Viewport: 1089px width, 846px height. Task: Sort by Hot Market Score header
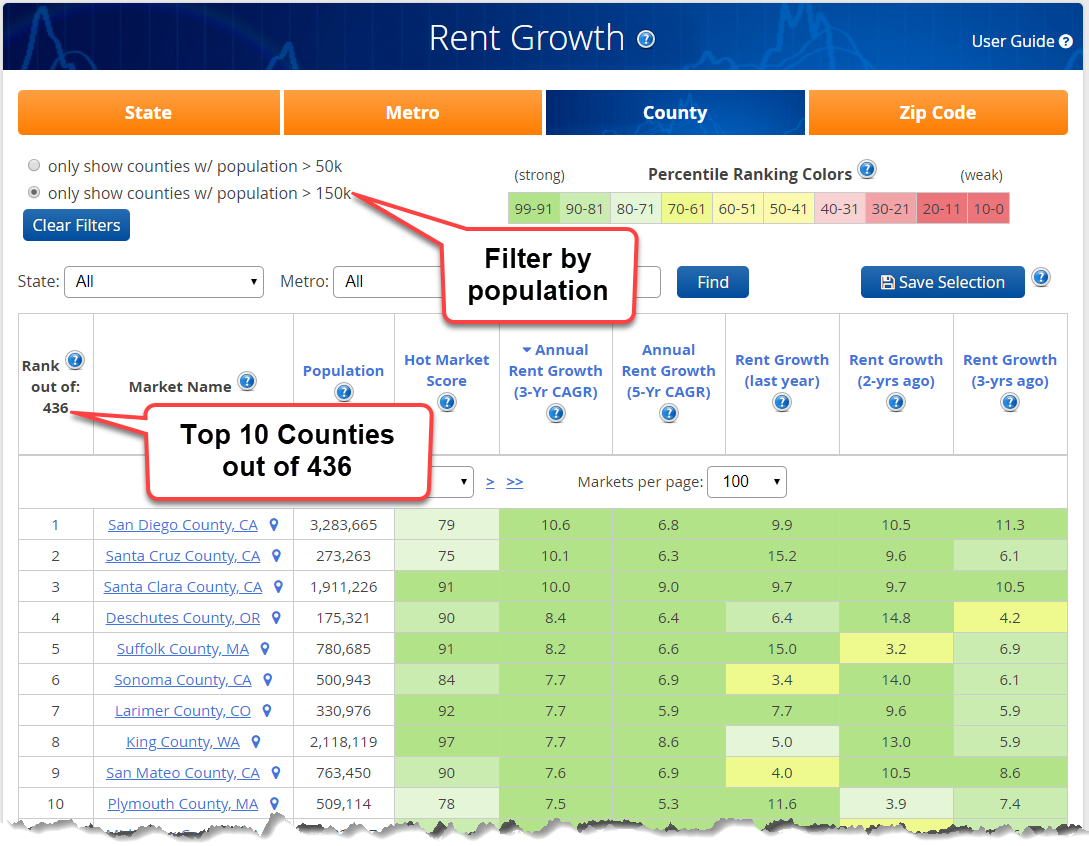click(447, 370)
